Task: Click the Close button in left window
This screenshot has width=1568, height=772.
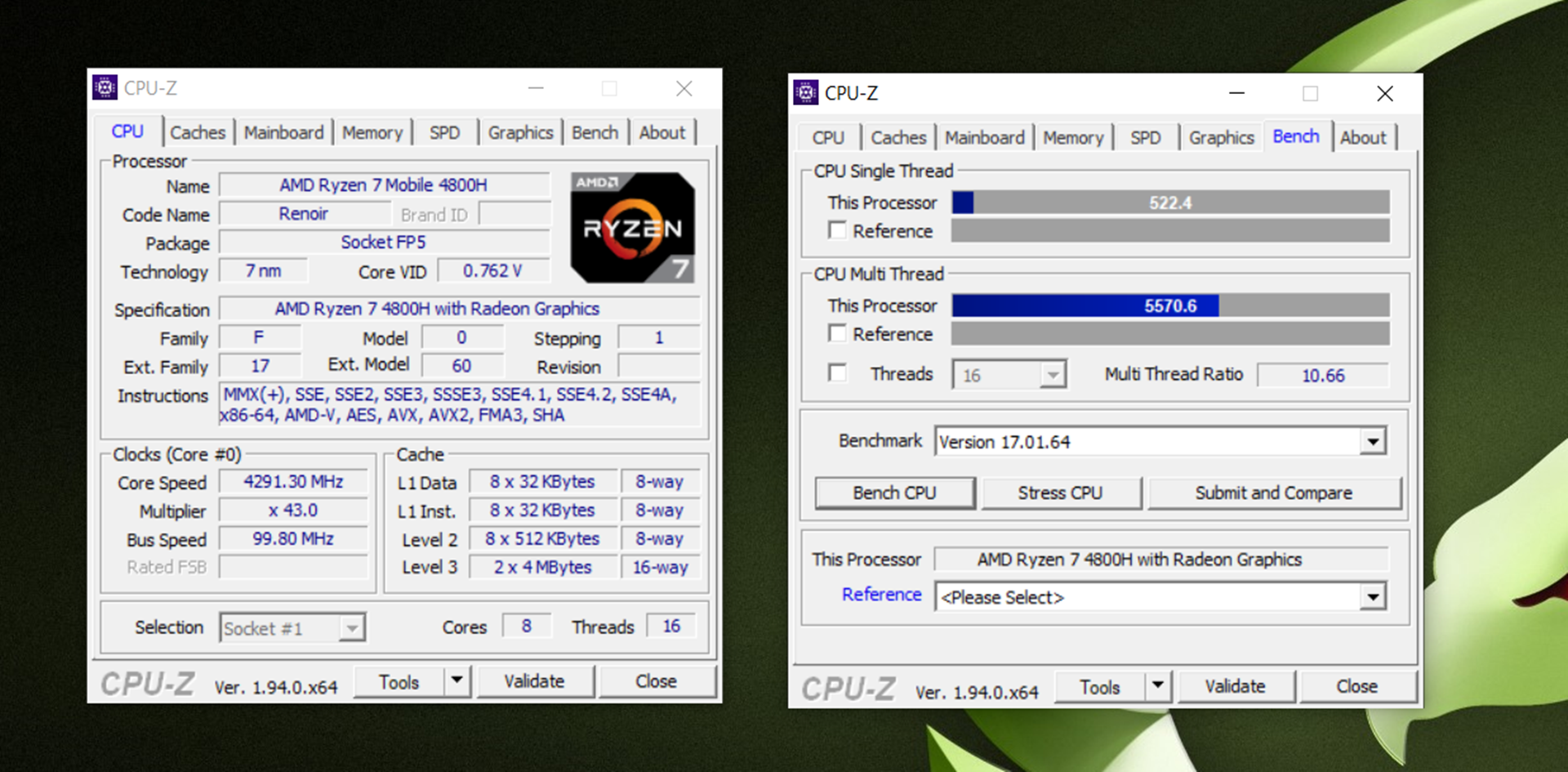Action: [x=657, y=681]
